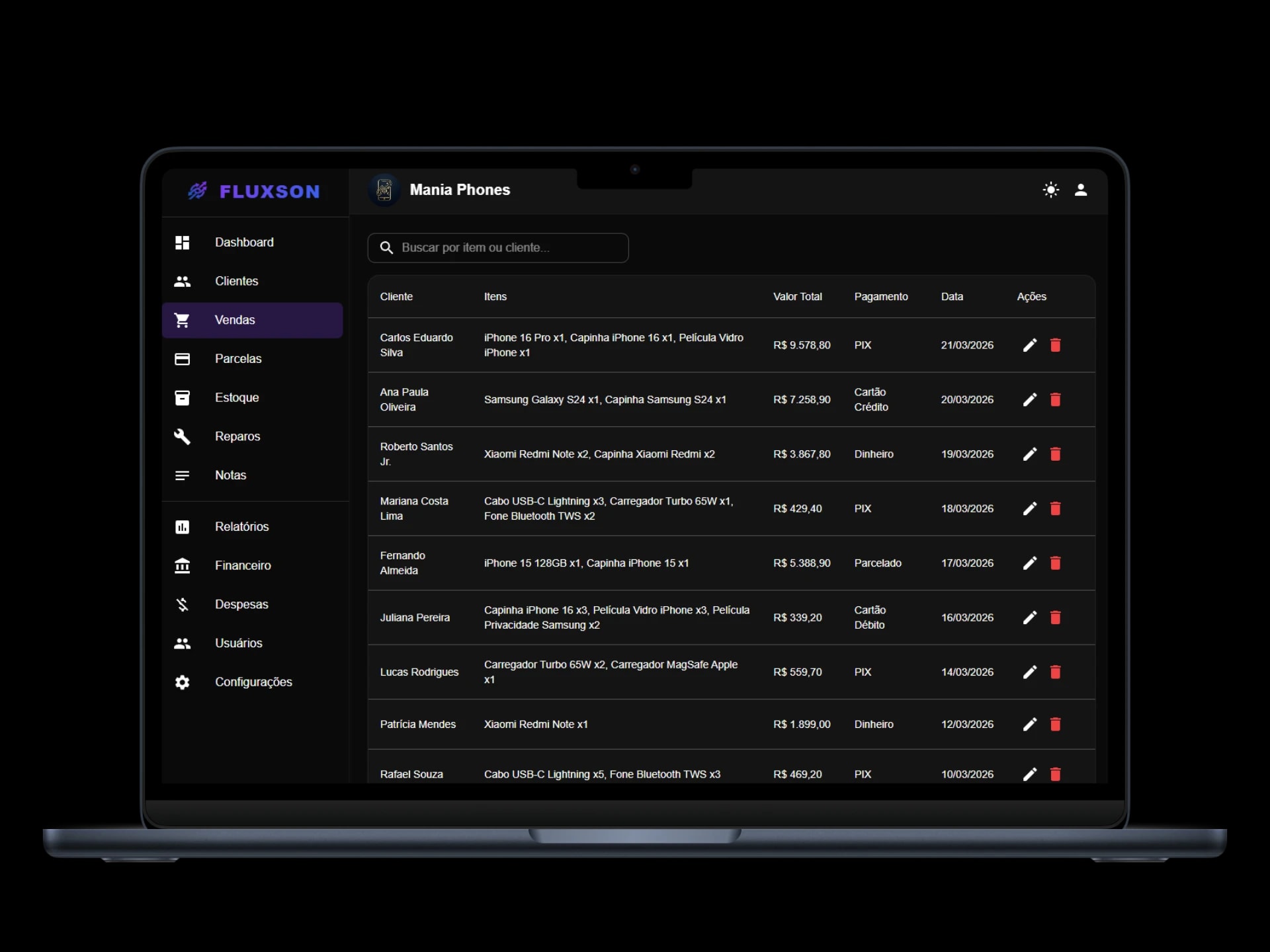Delete the Ana Paula Oliveira sale
This screenshot has width=1270, height=952.
(1056, 399)
